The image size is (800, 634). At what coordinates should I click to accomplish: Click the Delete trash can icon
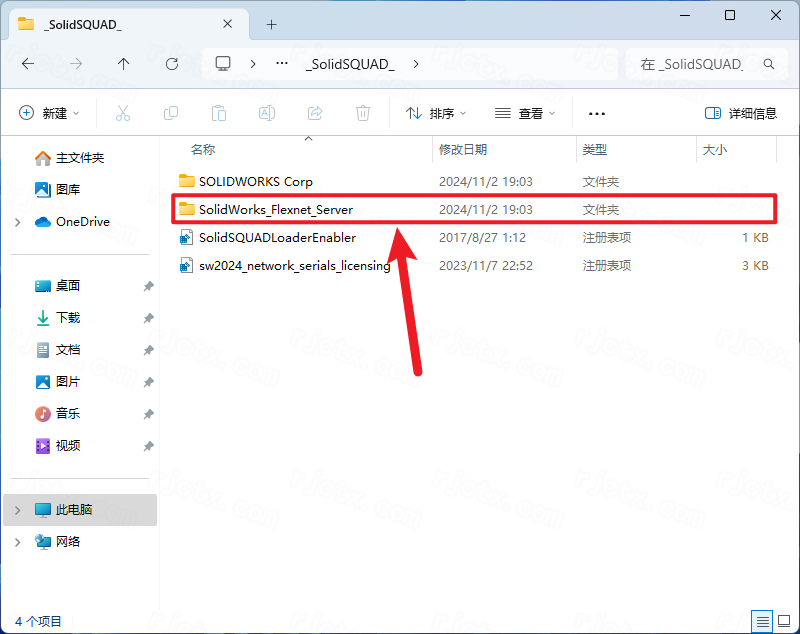tap(363, 114)
